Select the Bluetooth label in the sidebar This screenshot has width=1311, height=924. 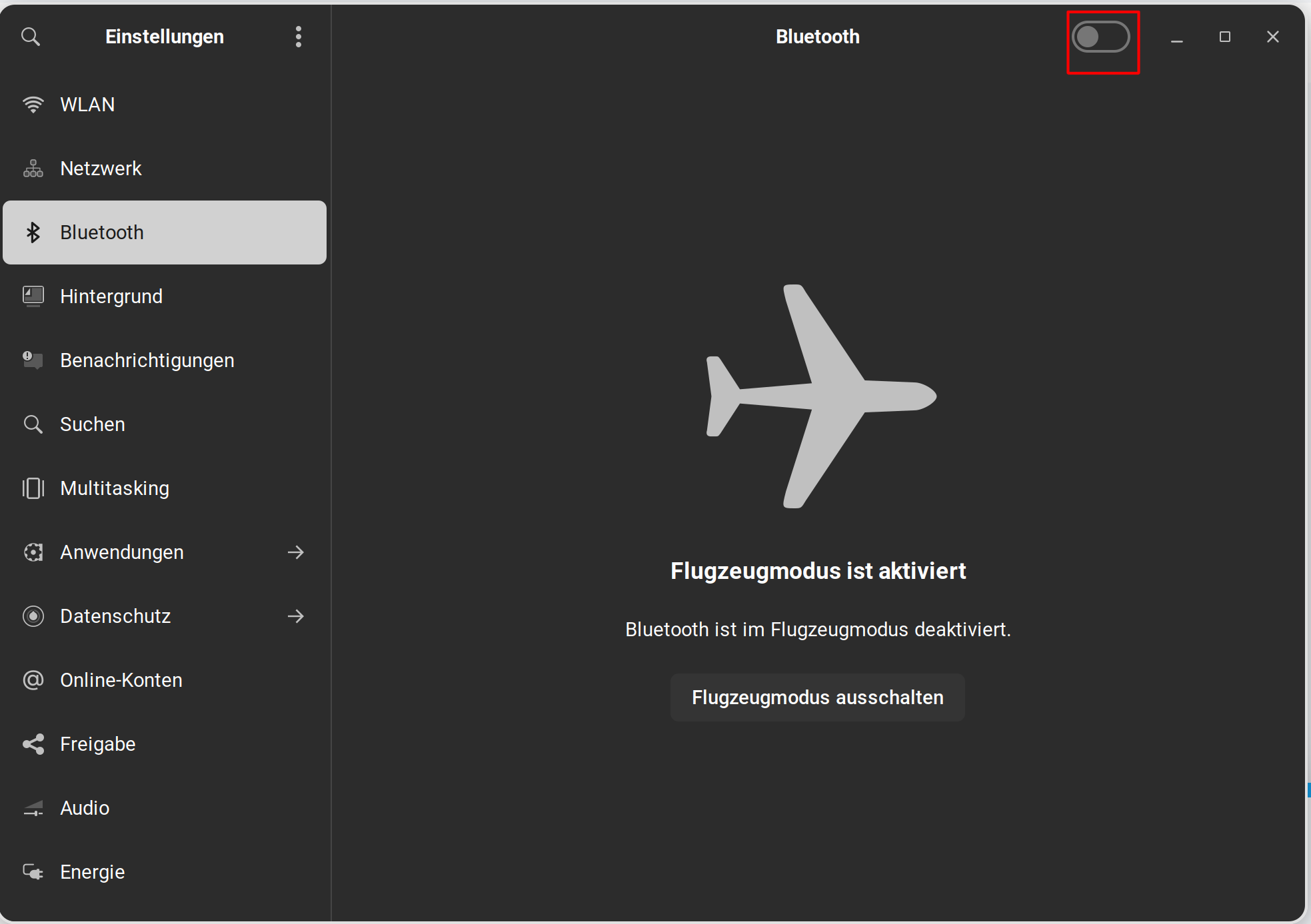pos(102,232)
